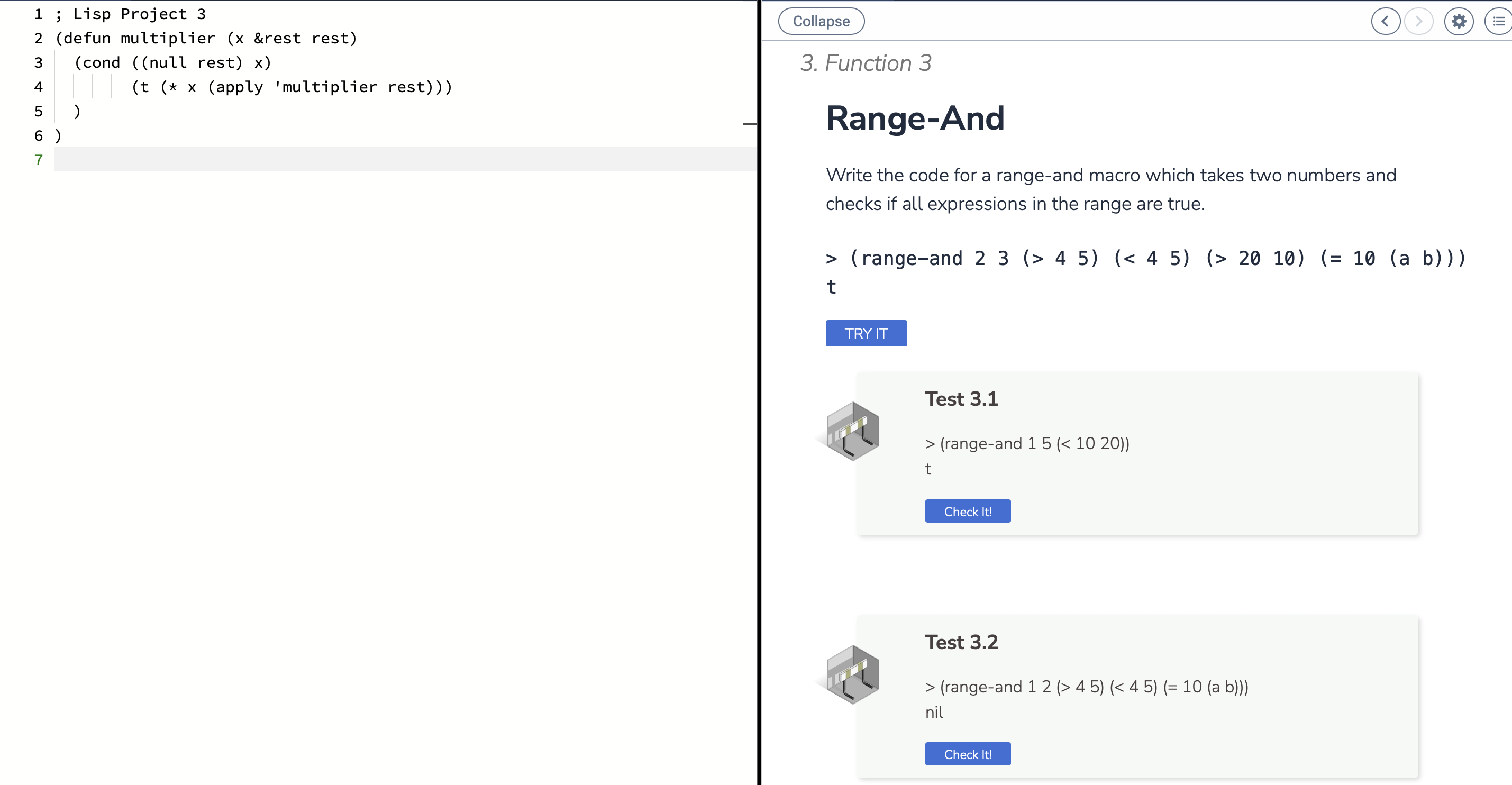Image resolution: width=1512 pixels, height=785 pixels.
Task: Click the editor minimap marker at right edge
Action: click(750, 124)
